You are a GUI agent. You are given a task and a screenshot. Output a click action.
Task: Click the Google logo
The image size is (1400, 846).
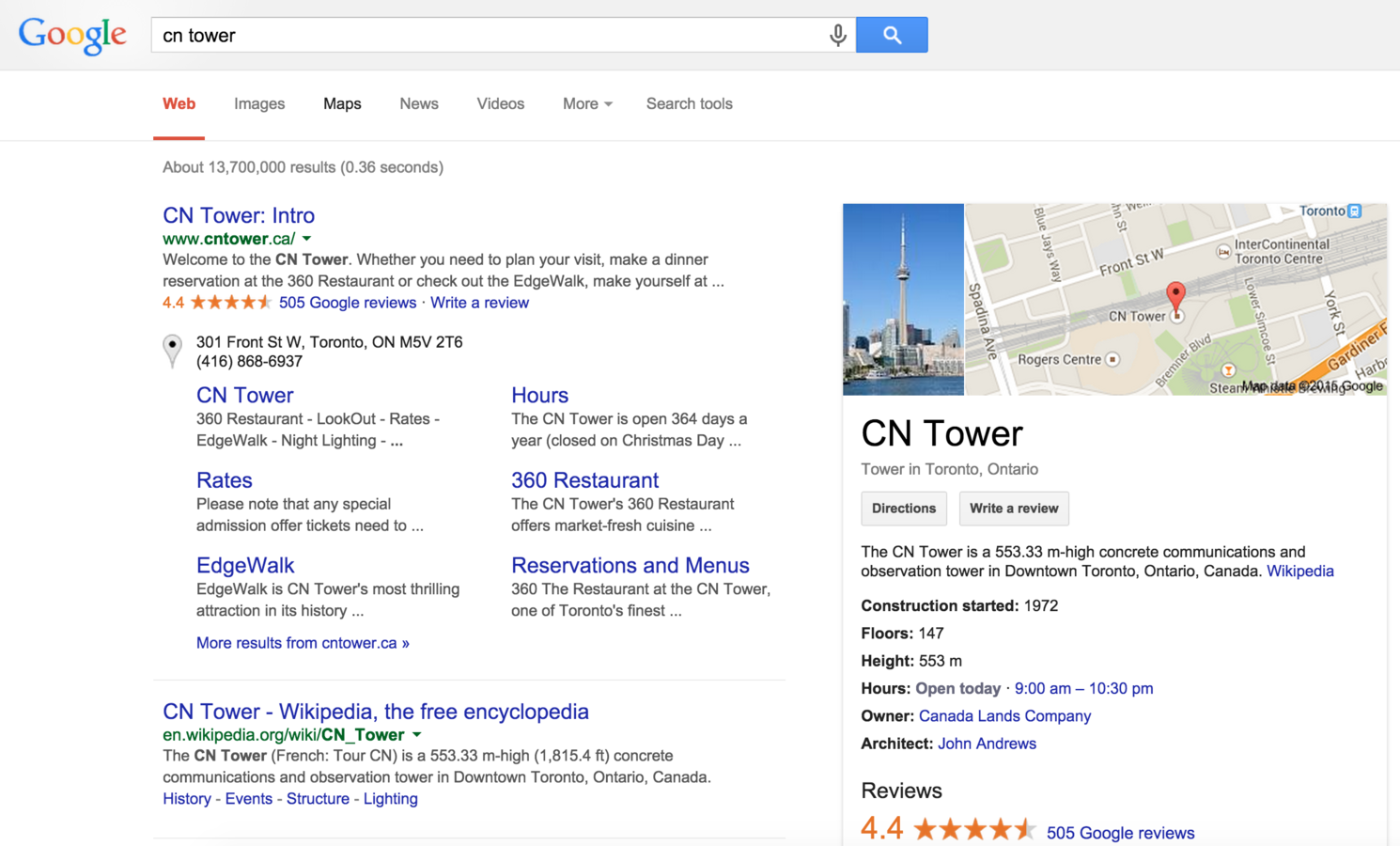pos(72,36)
